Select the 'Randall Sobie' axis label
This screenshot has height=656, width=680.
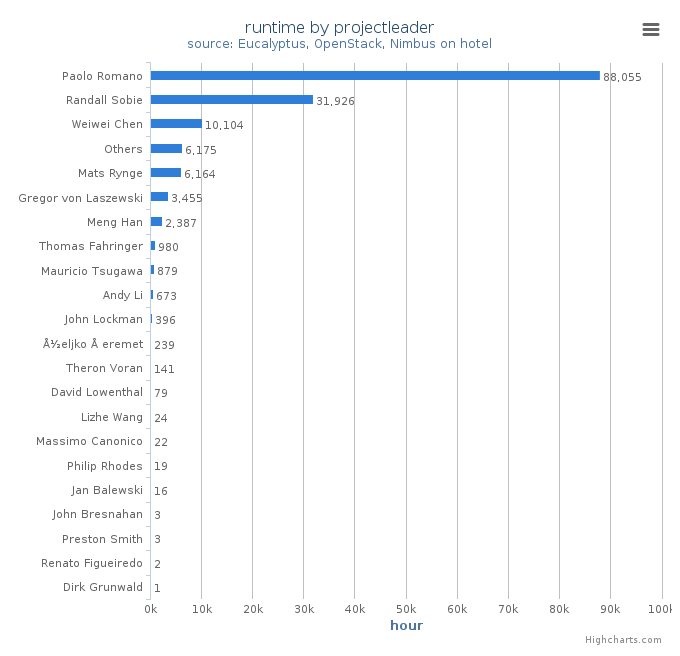pos(104,100)
